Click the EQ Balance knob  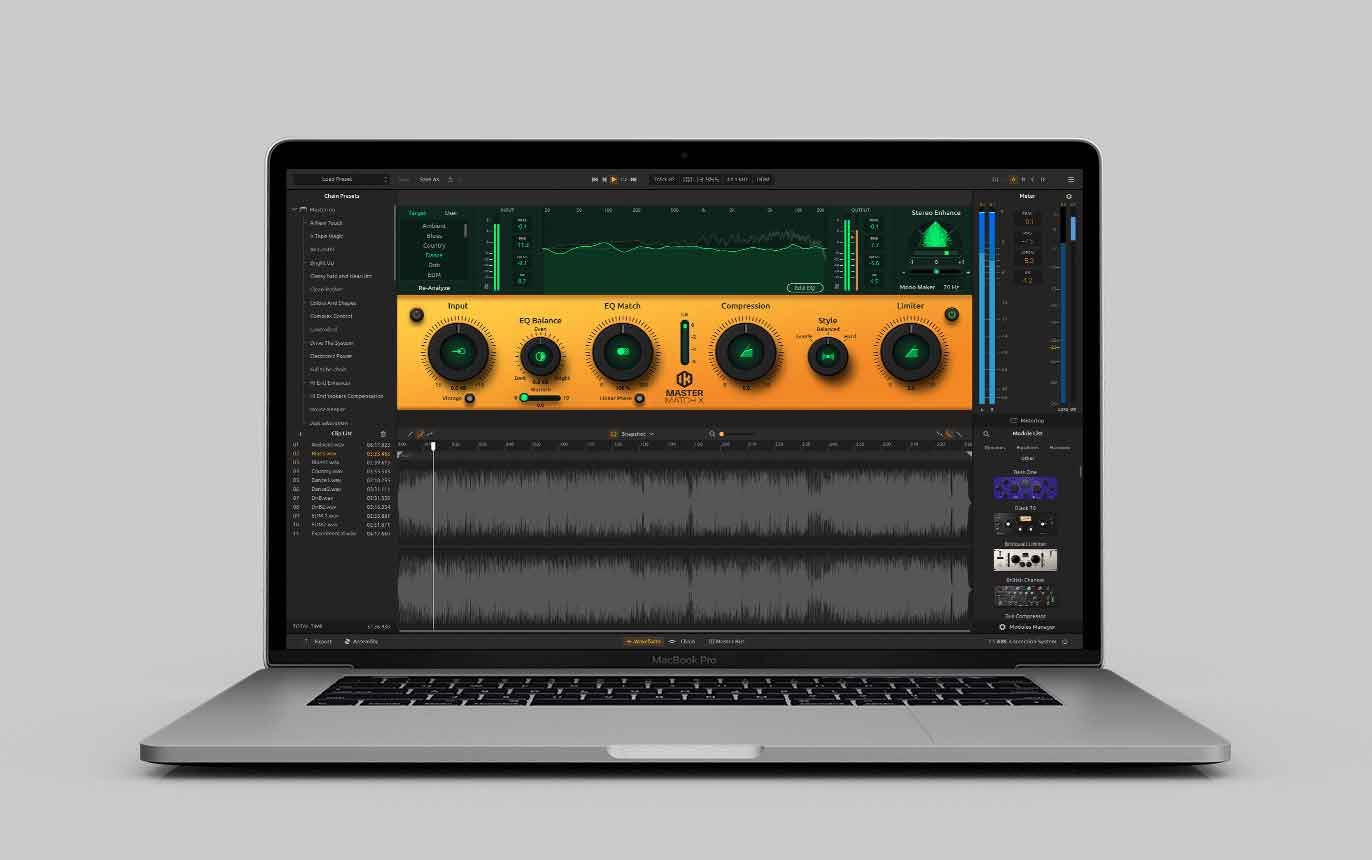click(x=540, y=355)
